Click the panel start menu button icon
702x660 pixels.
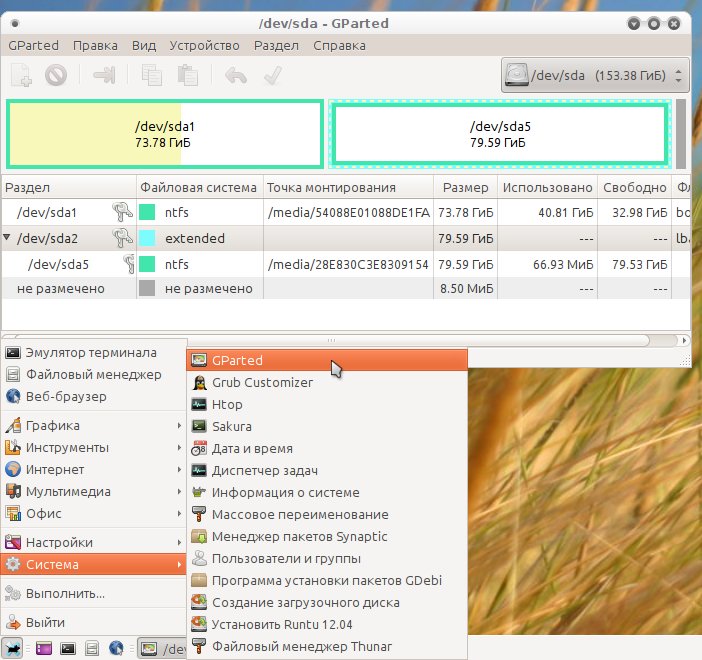click(12, 648)
